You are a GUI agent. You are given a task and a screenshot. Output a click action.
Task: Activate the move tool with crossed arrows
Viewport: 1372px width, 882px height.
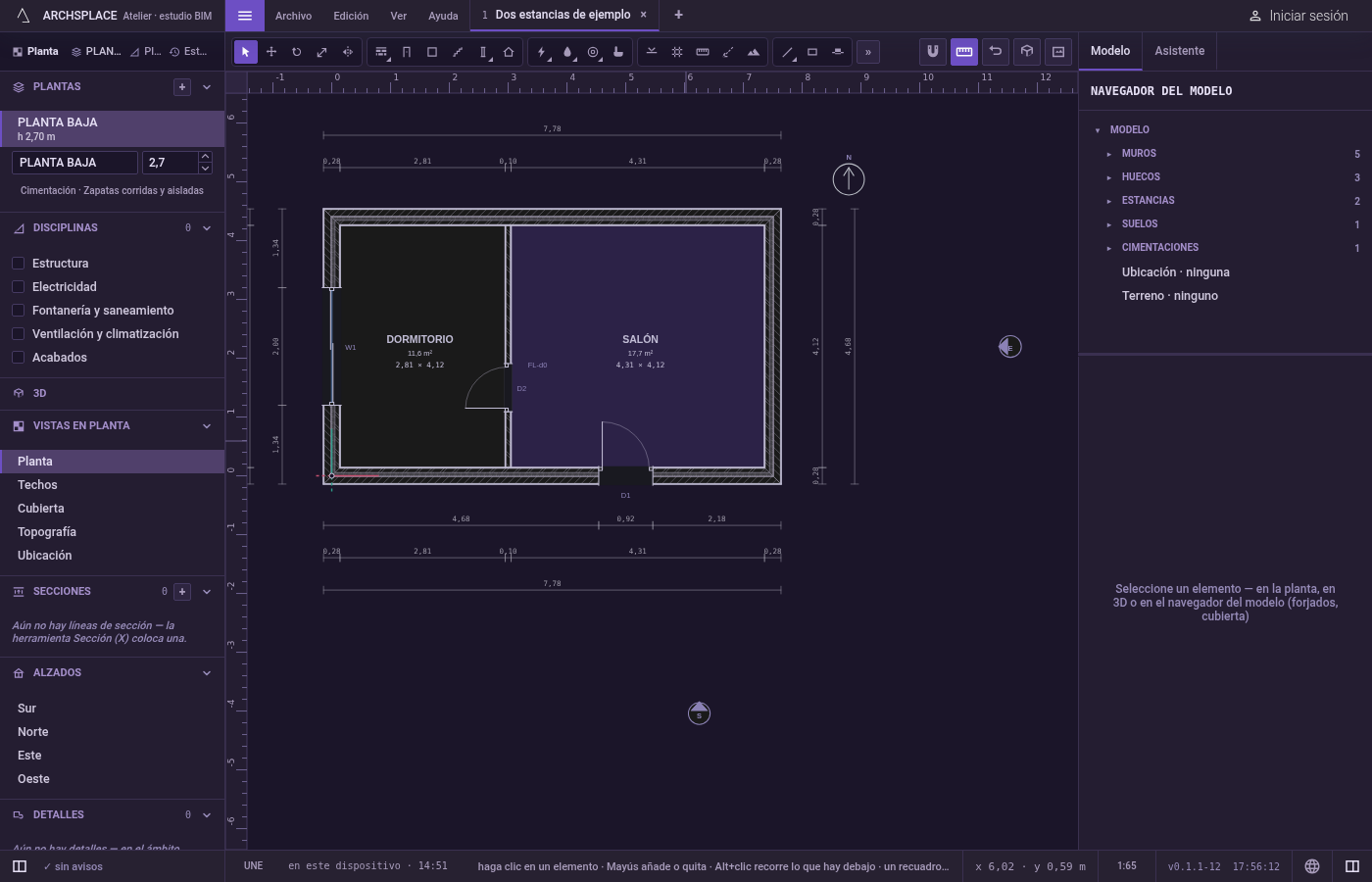[271, 52]
